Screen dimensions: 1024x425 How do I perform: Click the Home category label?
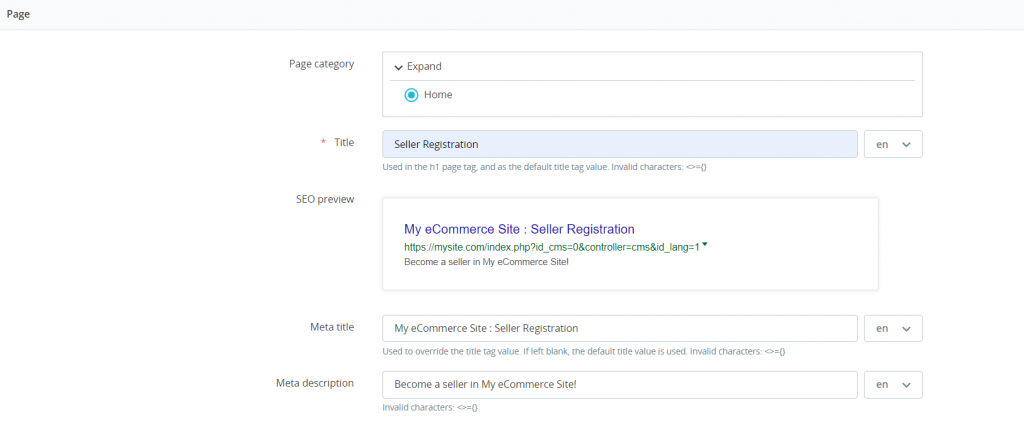tap(438, 95)
